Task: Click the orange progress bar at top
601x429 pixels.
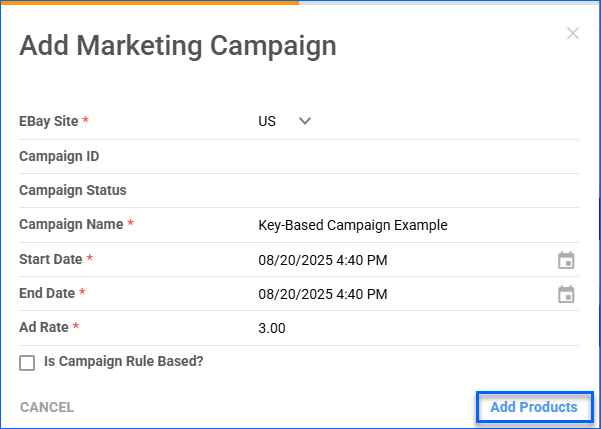Action: tap(150, 2)
